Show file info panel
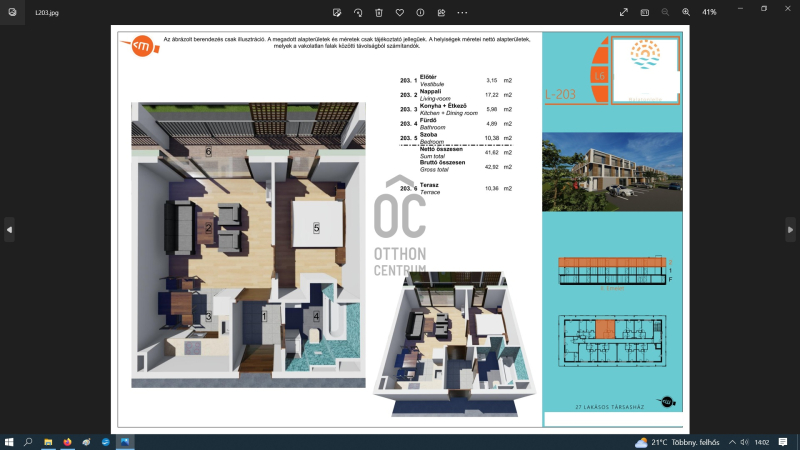The image size is (800, 450). click(420, 12)
